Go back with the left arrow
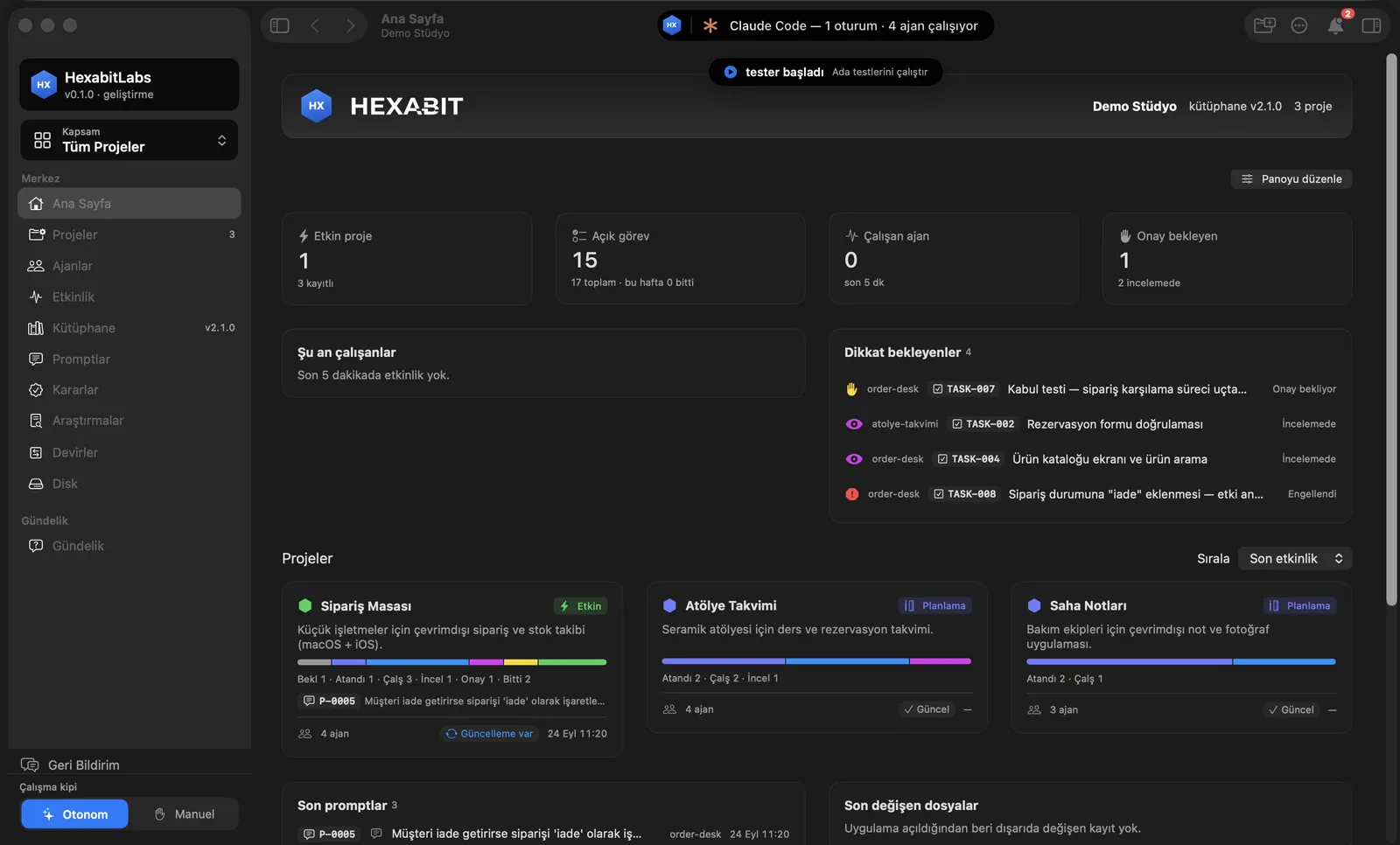This screenshot has height=845, width=1400. pyautogui.click(x=315, y=25)
